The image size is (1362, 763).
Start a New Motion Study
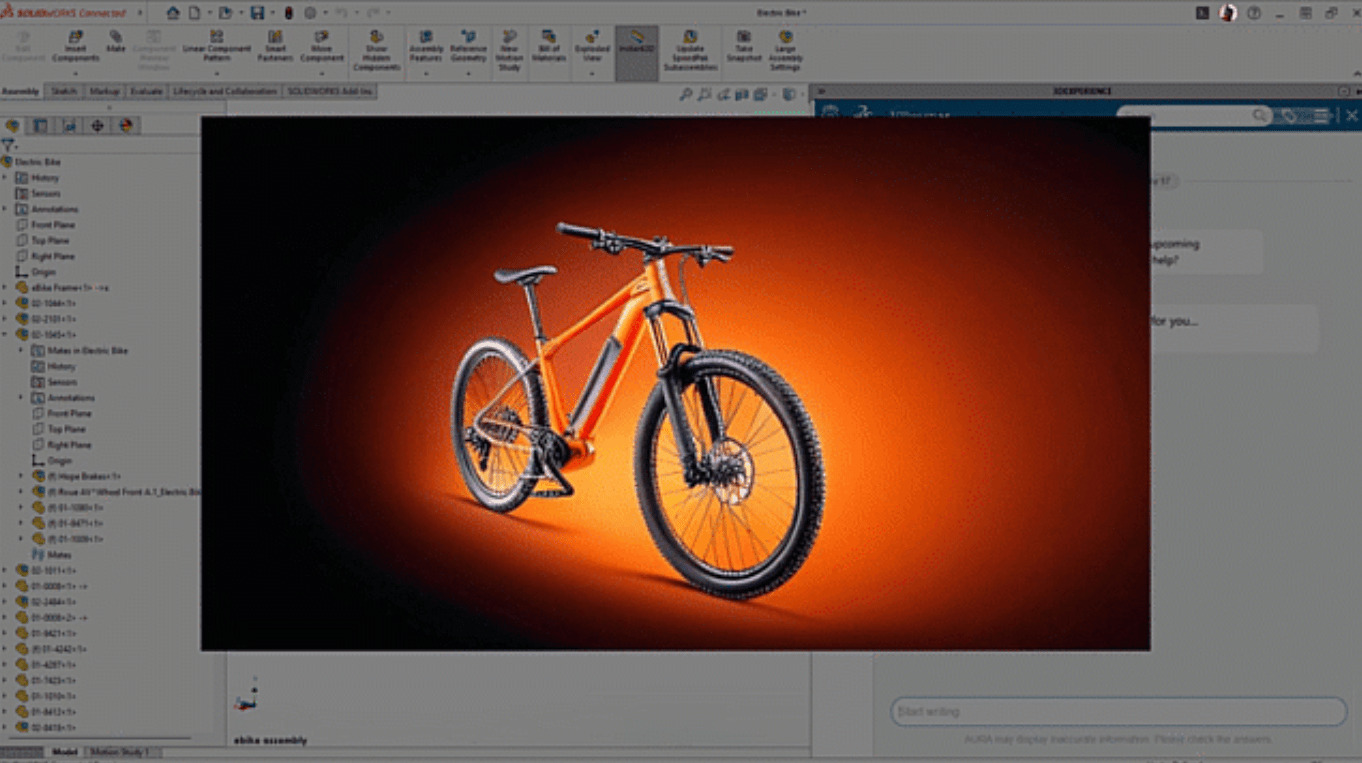tap(510, 45)
